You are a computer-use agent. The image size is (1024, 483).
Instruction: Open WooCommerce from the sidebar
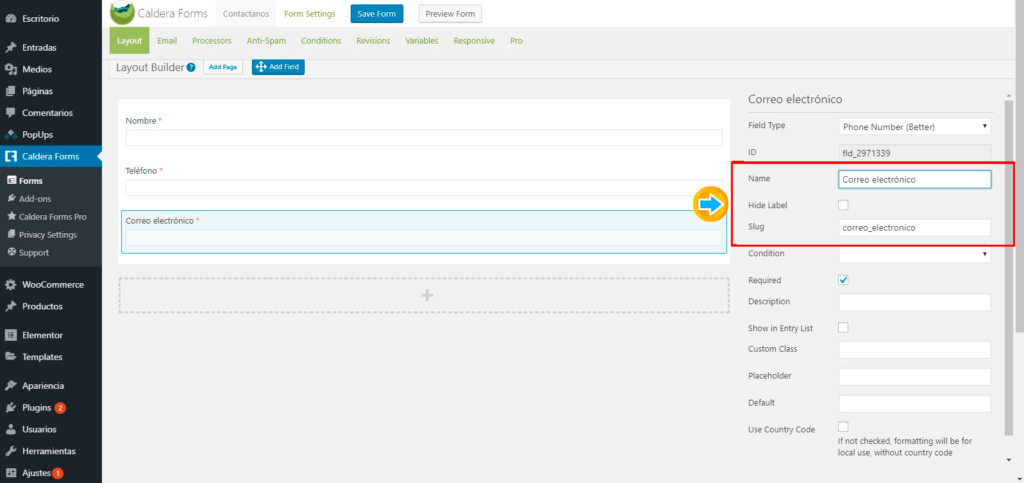point(52,285)
